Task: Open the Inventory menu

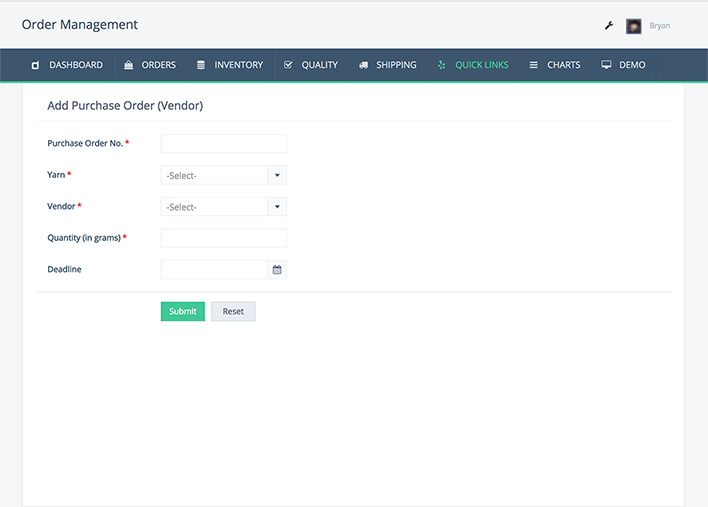Action: click(230, 65)
